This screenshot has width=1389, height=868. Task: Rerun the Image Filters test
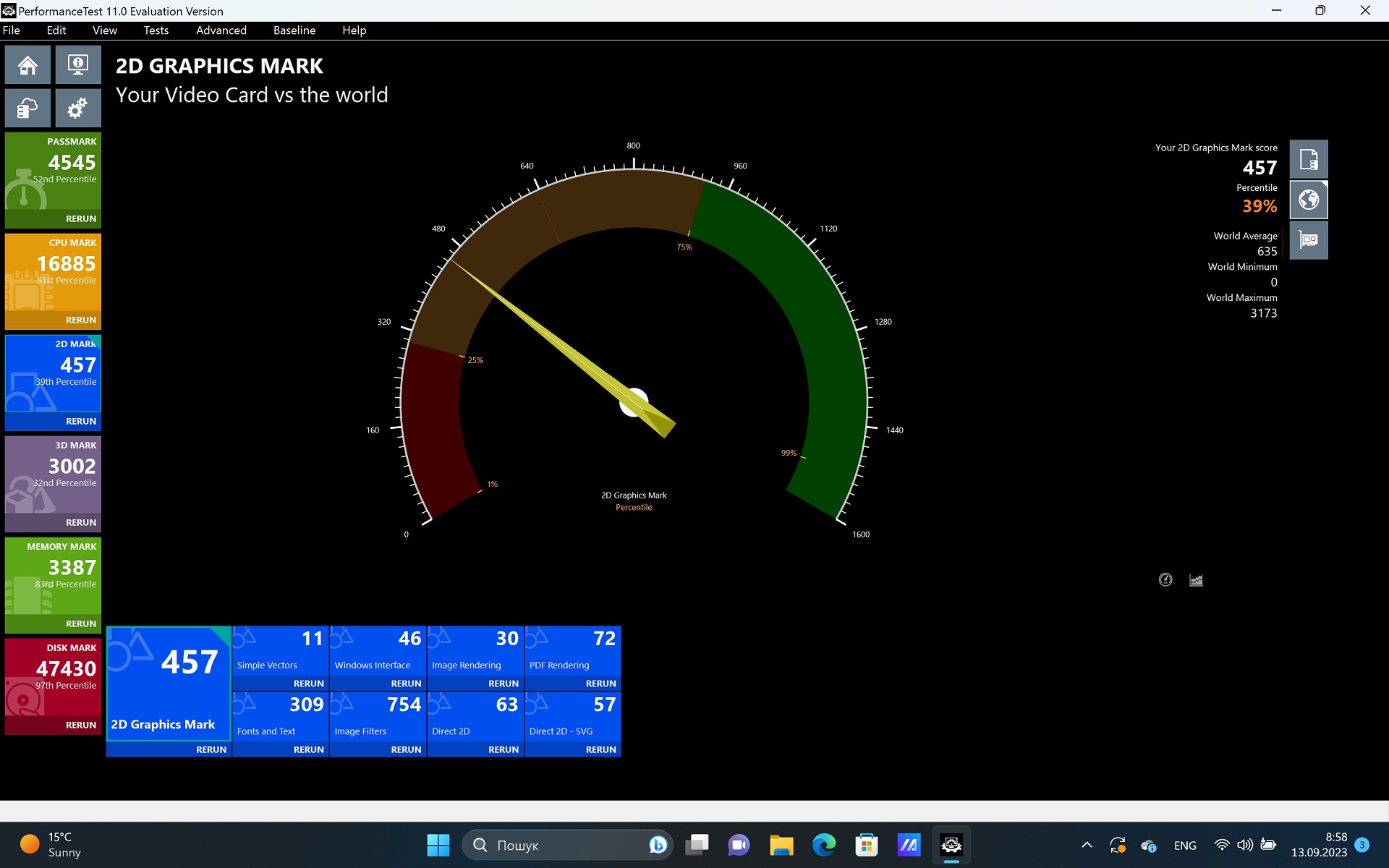406,749
